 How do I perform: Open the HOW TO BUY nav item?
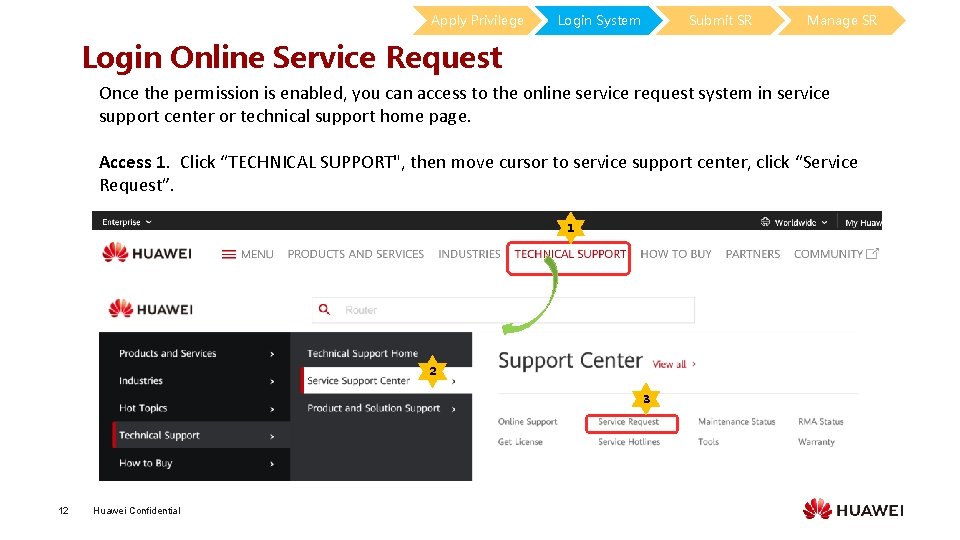[x=676, y=254]
